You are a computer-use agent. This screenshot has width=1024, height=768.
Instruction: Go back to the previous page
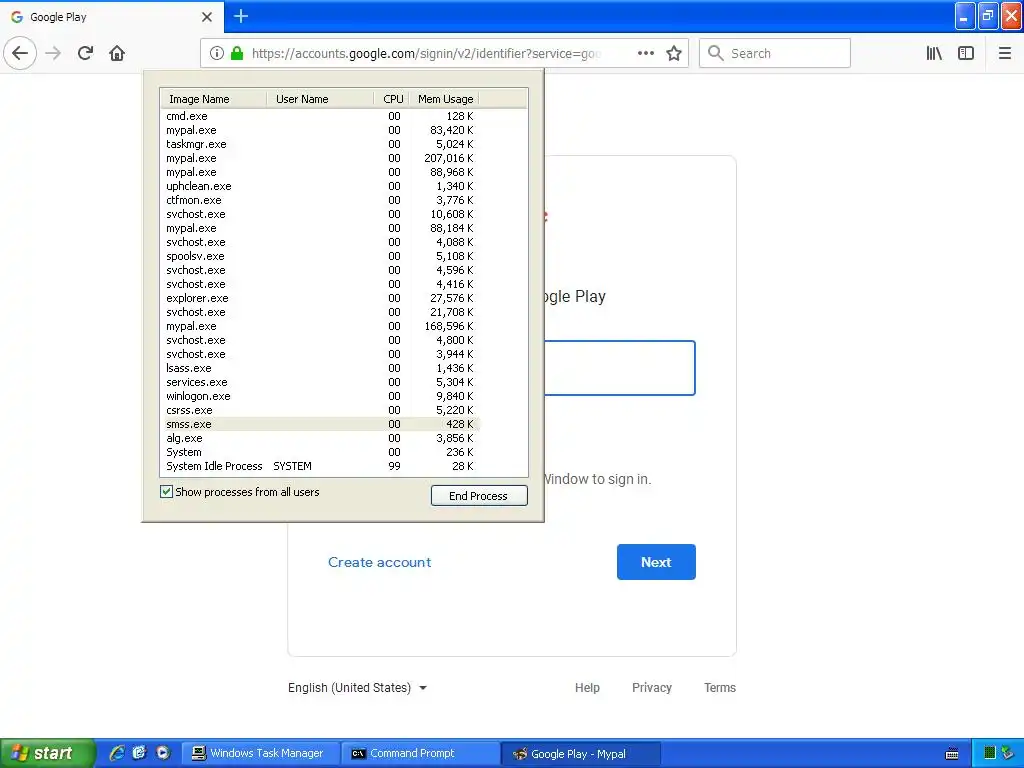point(20,54)
